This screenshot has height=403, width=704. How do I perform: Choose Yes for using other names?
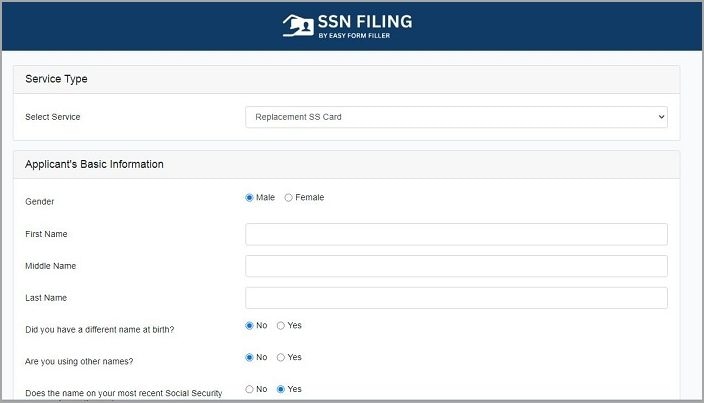(x=281, y=358)
